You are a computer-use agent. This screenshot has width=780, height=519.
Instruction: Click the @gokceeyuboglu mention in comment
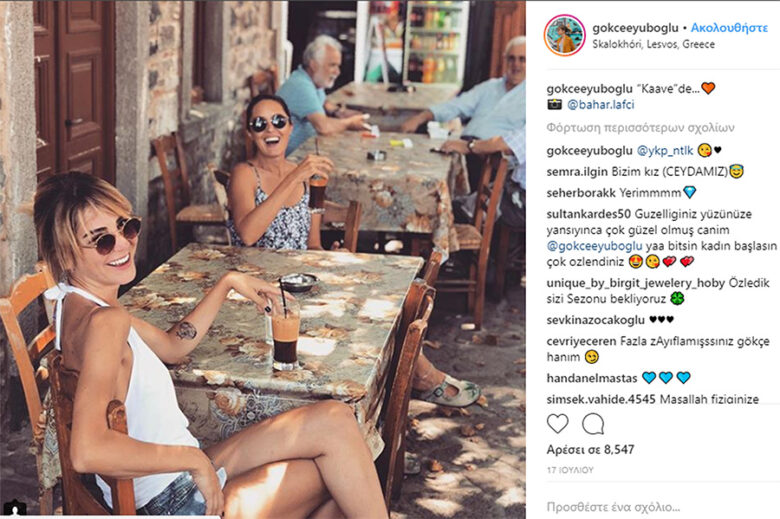594,246
